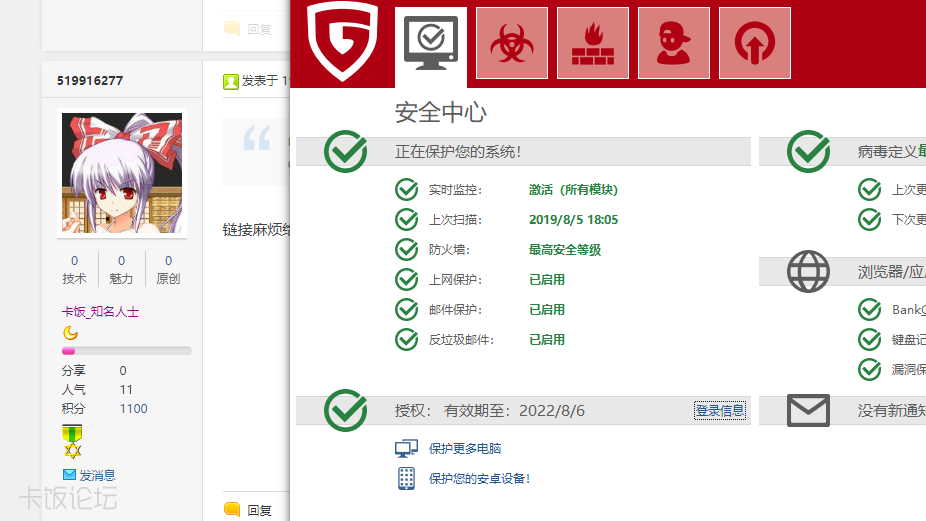The image size is (926, 521).
Task: Click the 实时监控 status checkmark
Action: [406, 190]
